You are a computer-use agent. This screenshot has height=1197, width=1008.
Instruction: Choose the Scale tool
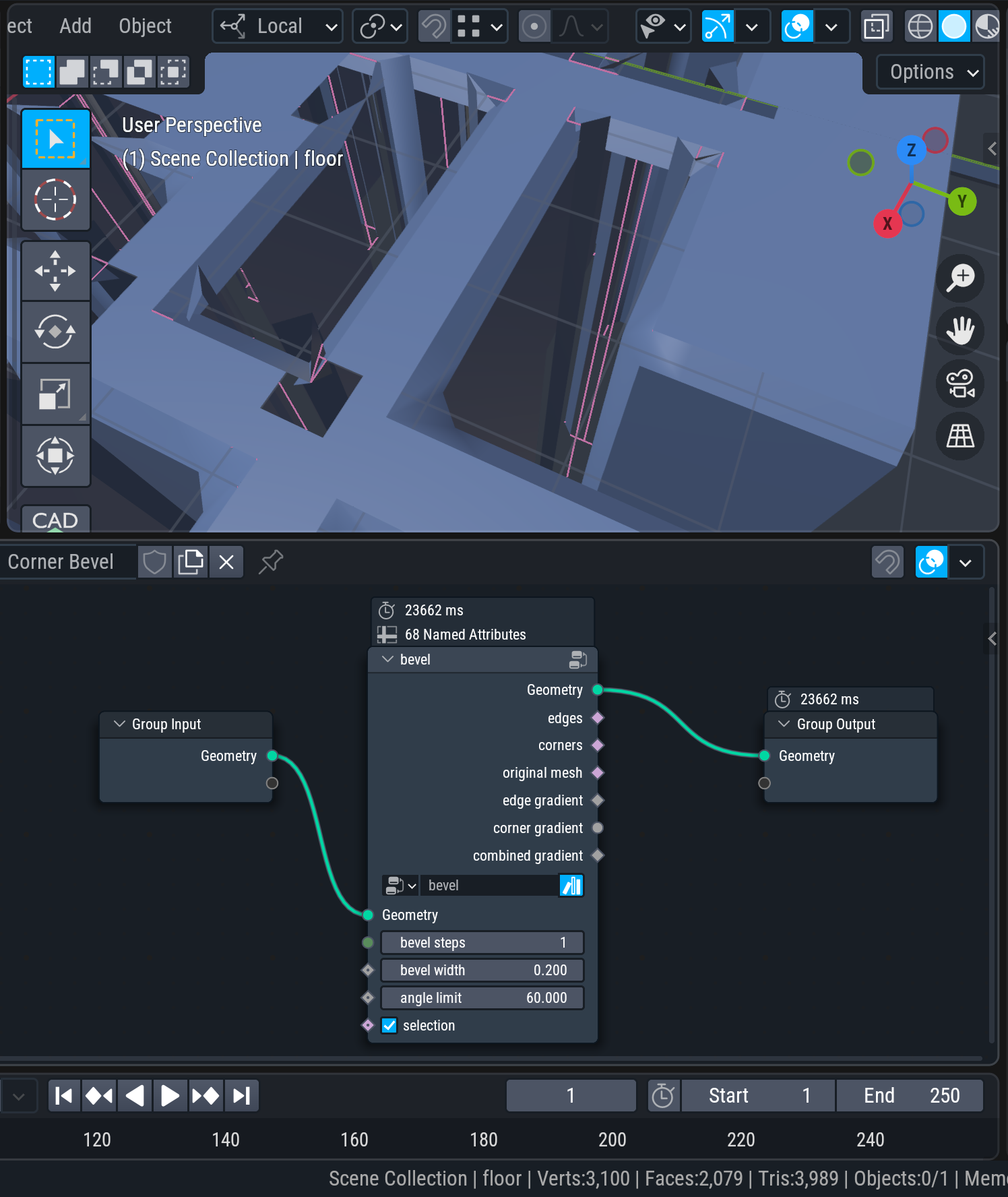[x=56, y=394]
